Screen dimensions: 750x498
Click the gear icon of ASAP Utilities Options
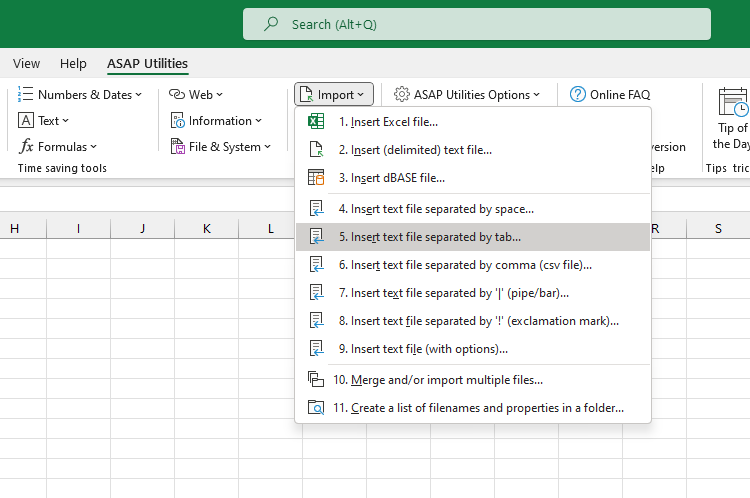point(401,94)
